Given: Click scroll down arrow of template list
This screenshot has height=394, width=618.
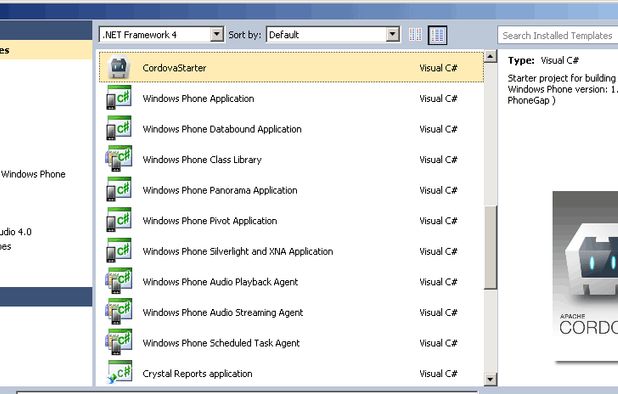Looking at the screenshot, I should [490, 380].
